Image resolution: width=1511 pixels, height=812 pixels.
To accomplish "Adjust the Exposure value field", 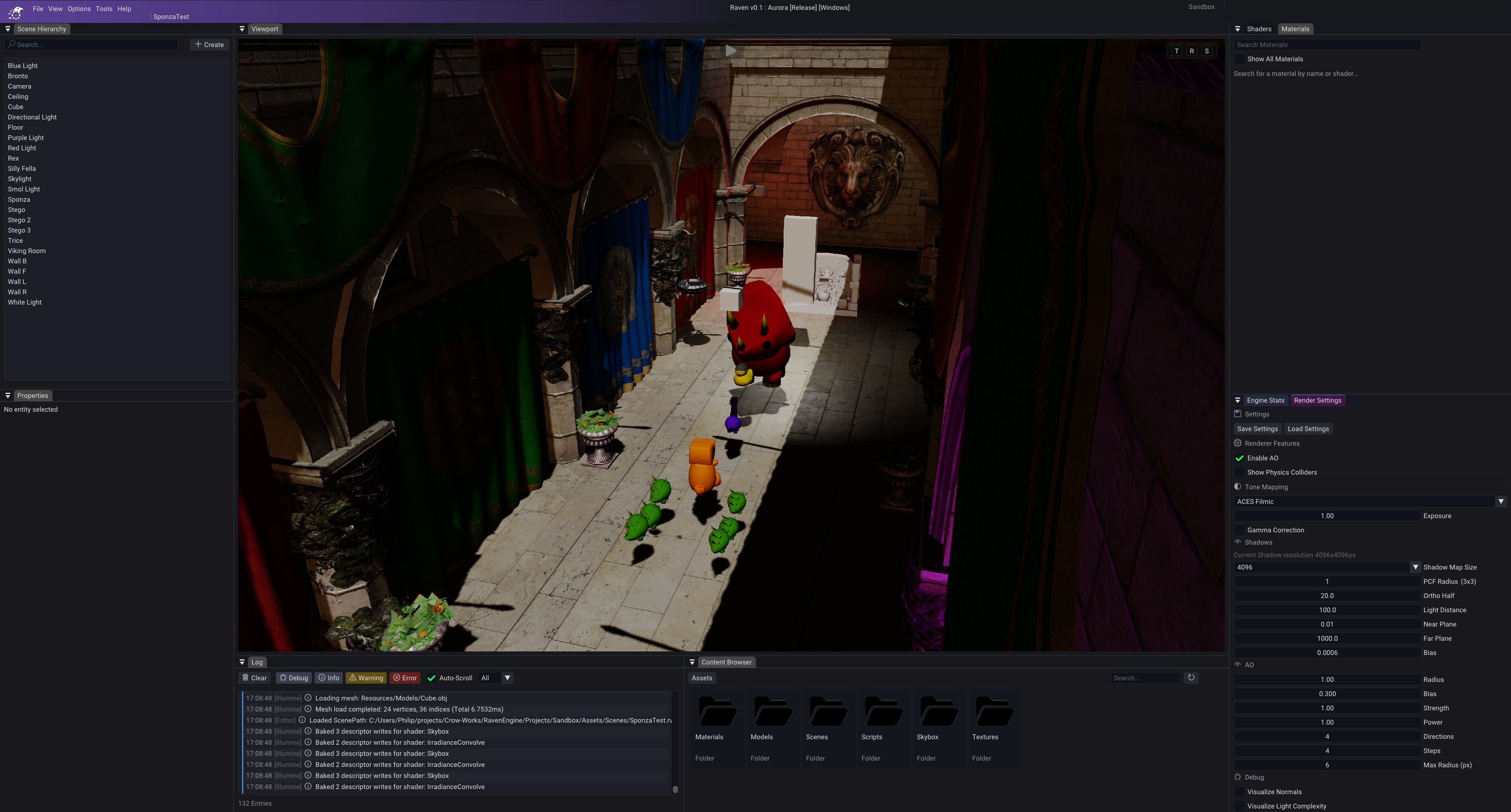I will 1327,516.
